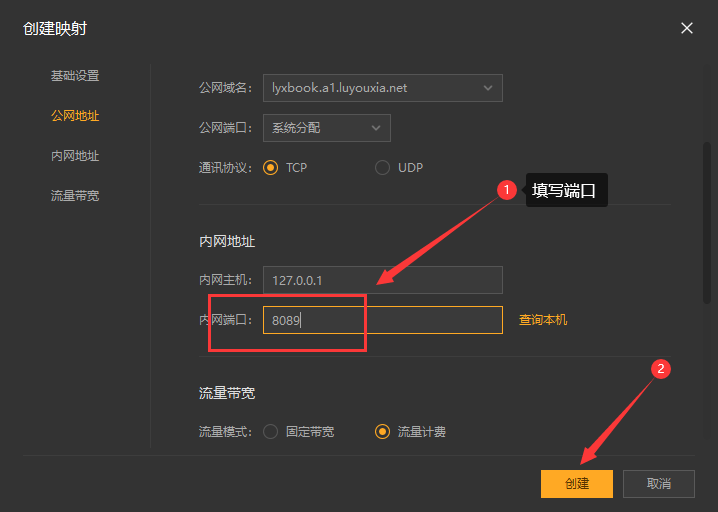This screenshot has width=718, height=512.
Task: Choose the UDP protocol radio button
Action: [x=382, y=168]
